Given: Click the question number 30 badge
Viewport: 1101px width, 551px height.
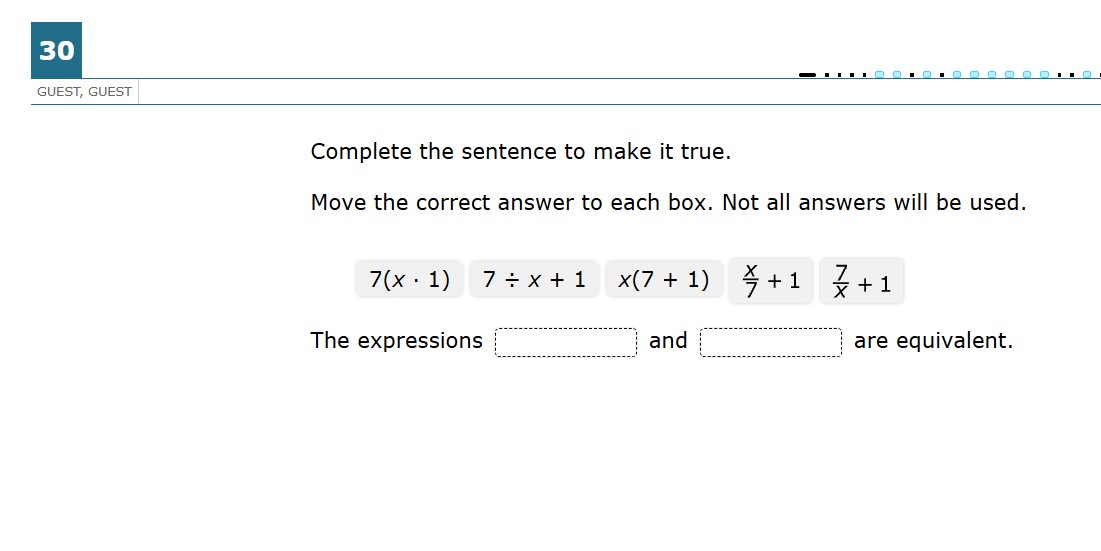Looking at the screenshot, I should click(x=56, y=50).
